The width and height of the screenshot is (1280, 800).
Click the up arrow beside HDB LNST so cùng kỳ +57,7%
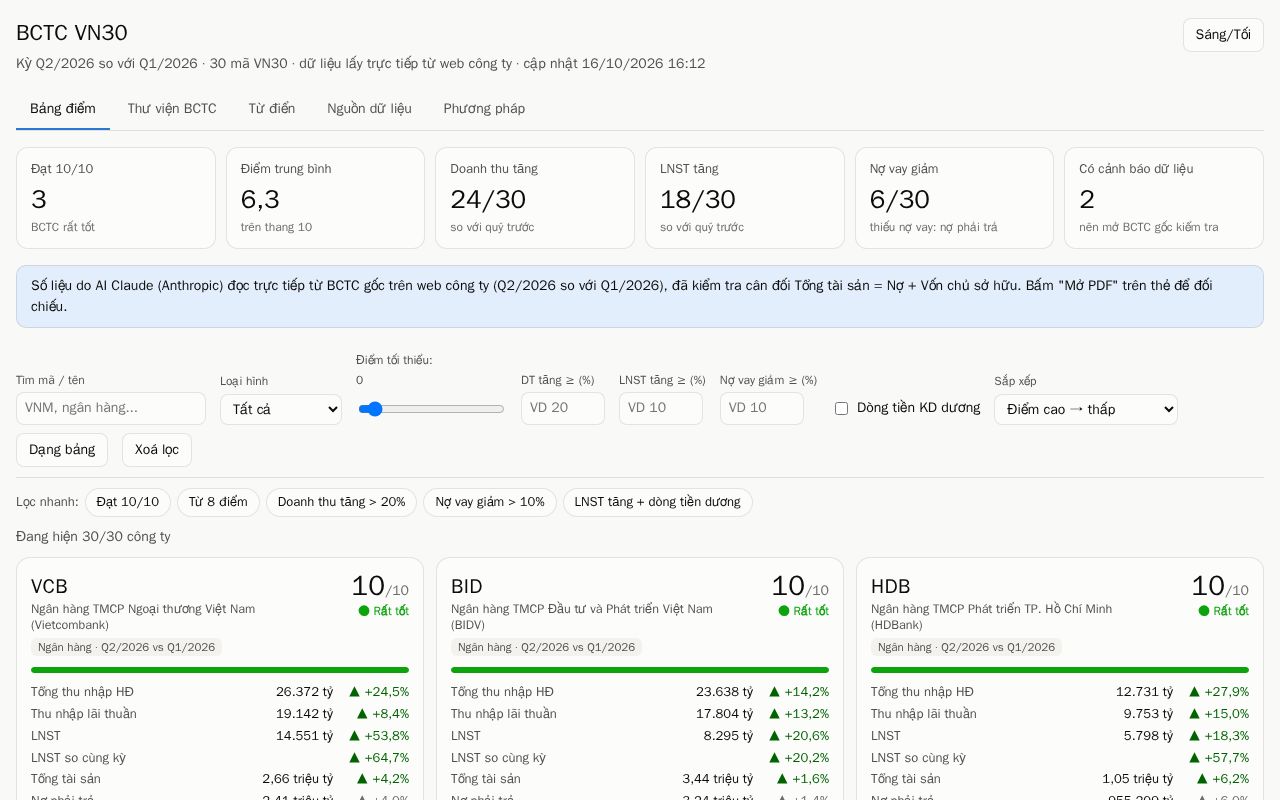coord(1194,758)
